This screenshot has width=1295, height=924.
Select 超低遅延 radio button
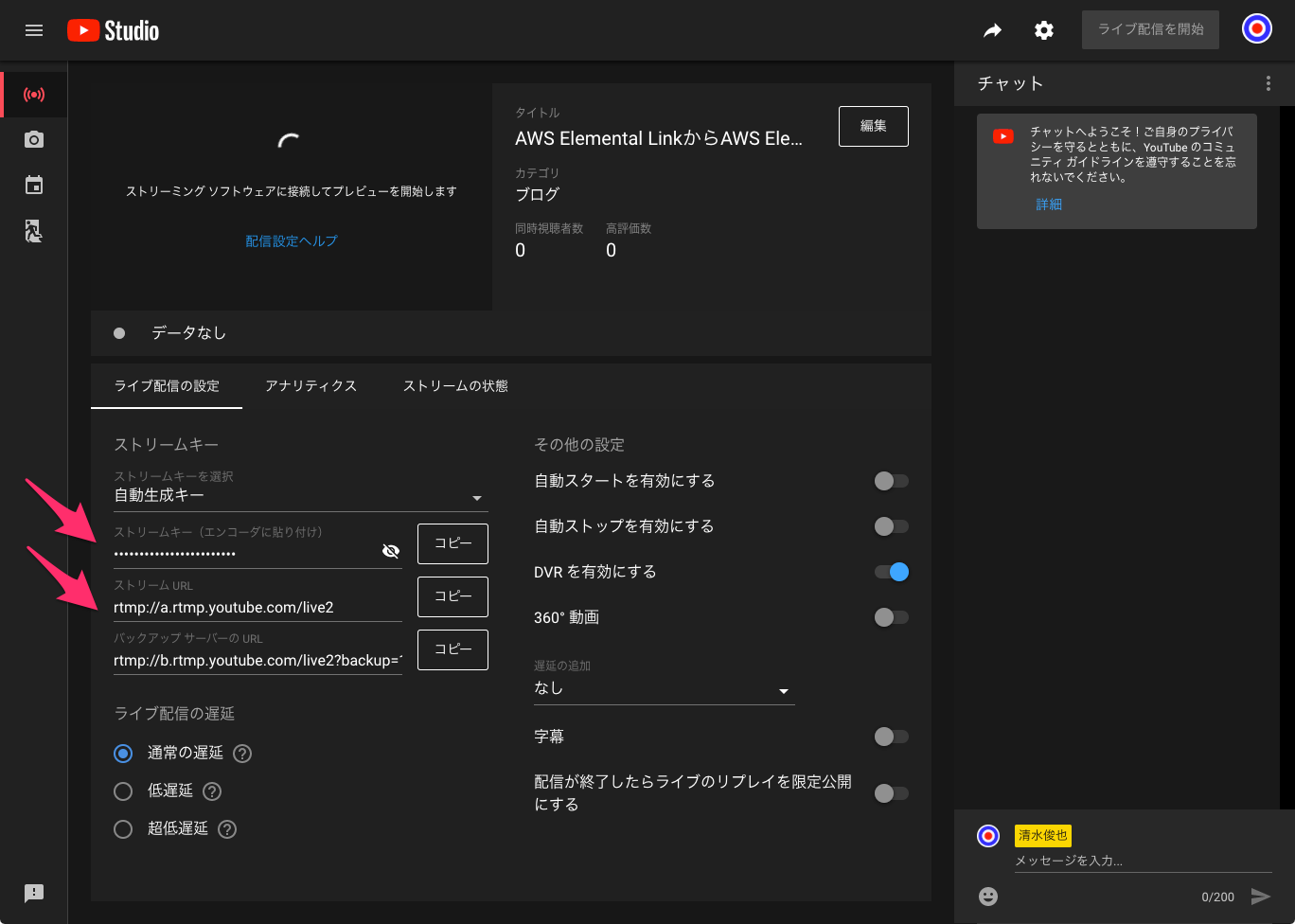click(123, 829)
